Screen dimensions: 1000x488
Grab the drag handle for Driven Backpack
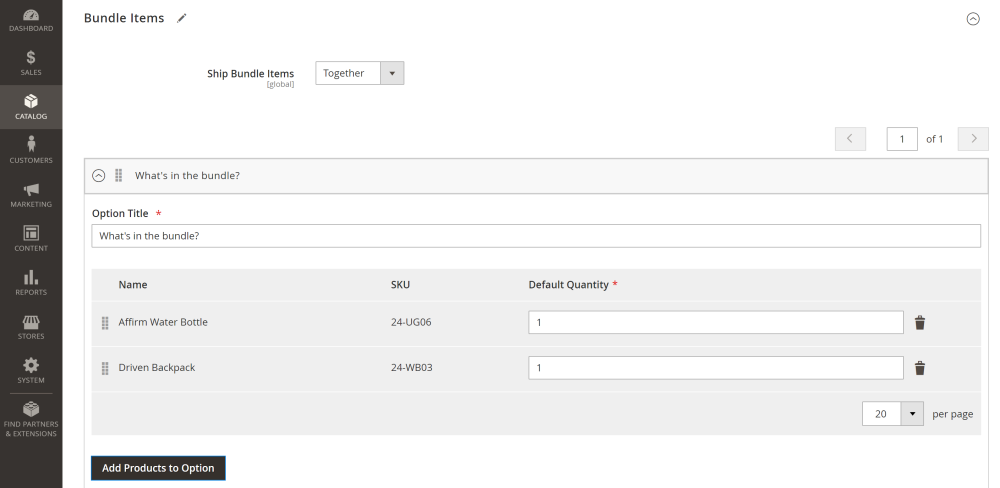[105, 368]
